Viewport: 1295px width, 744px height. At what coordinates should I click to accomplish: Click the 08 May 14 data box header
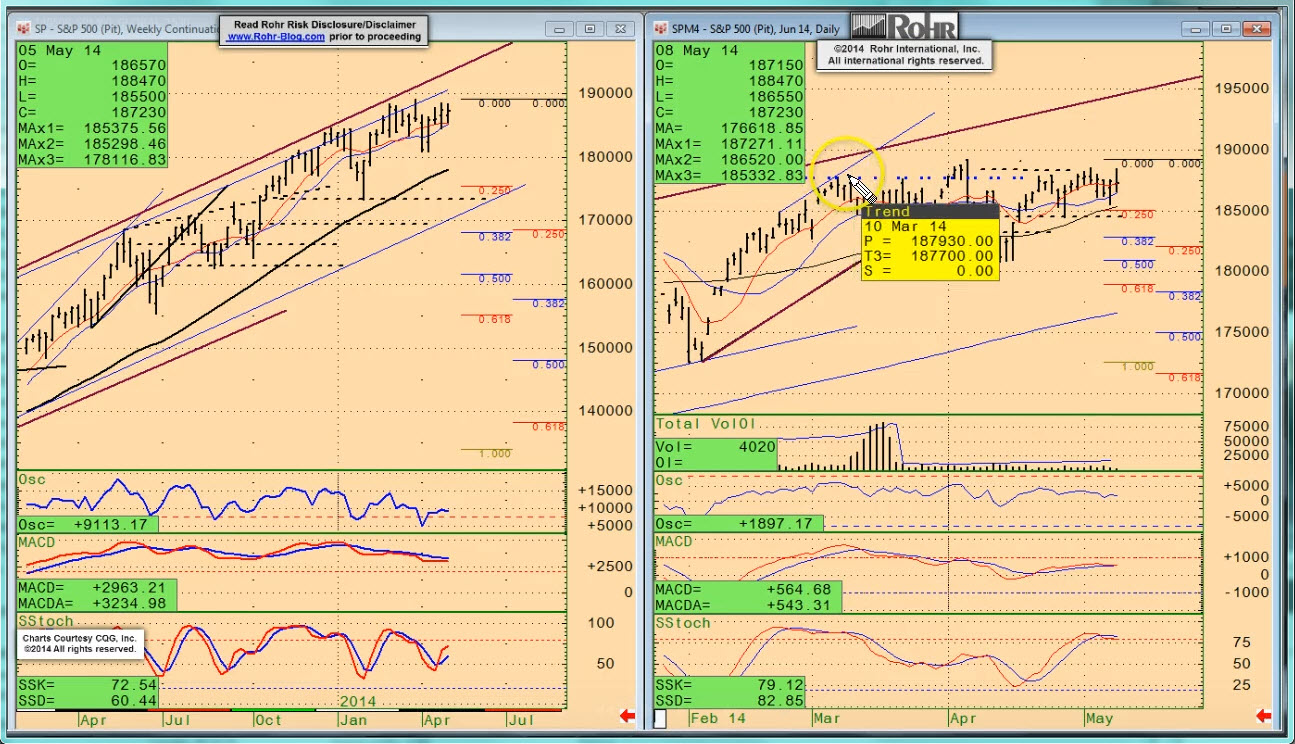point(697,50)
